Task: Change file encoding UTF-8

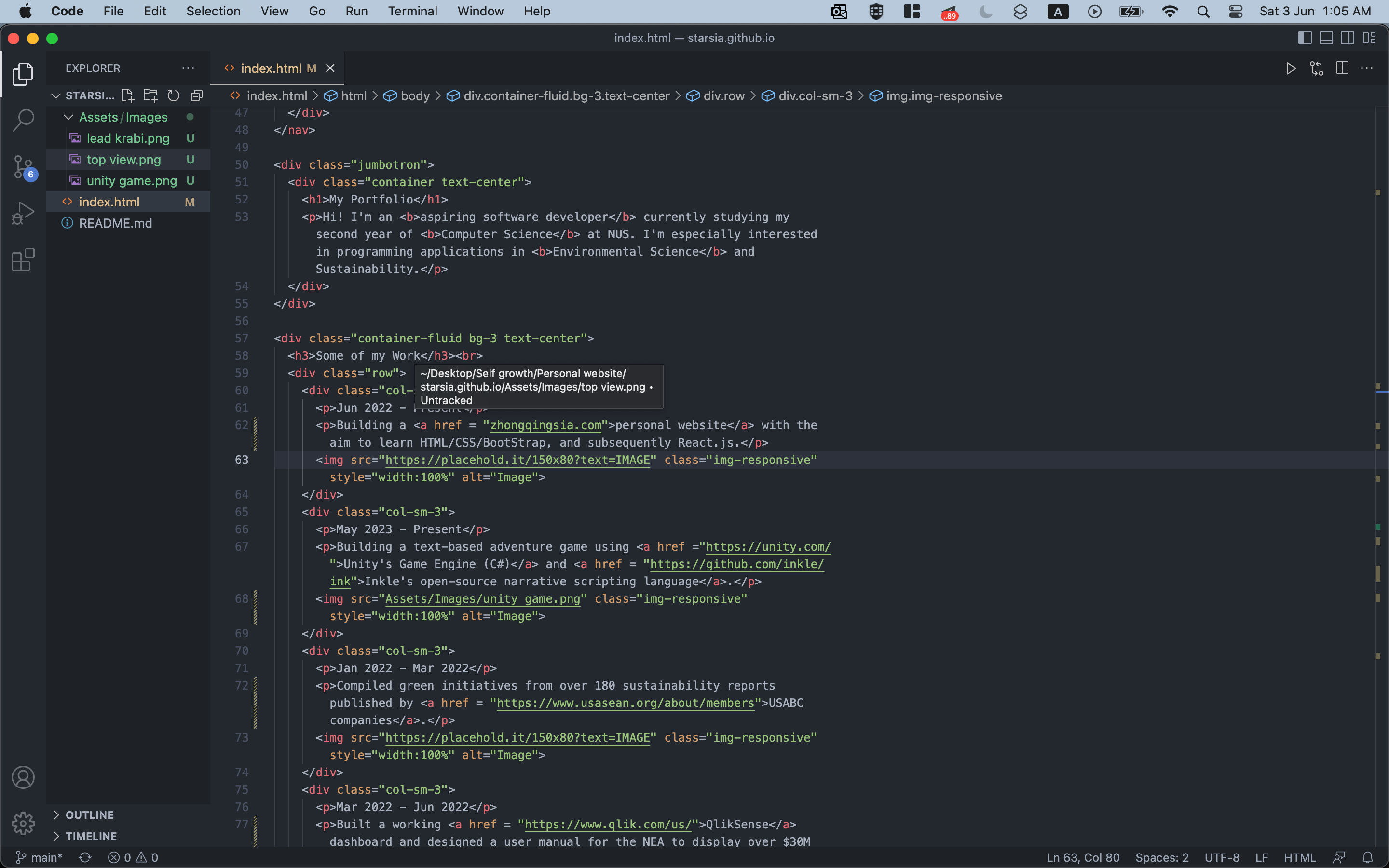Action: tap(1221, 857)
